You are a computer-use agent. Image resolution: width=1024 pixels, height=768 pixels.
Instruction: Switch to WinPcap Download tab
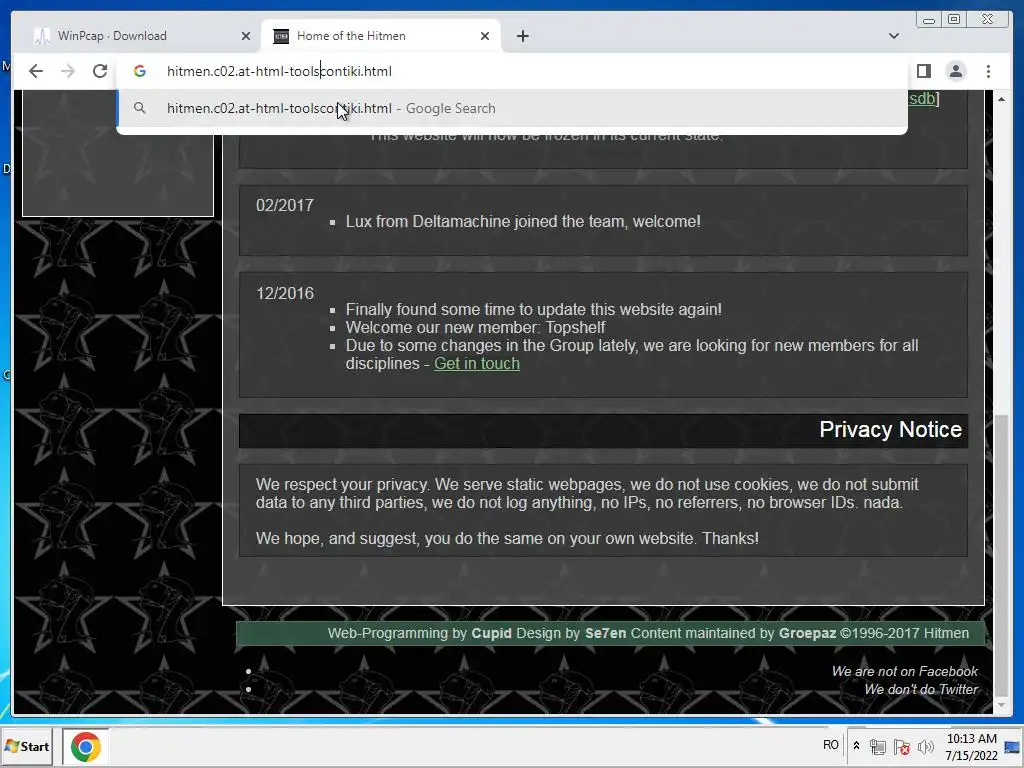[135, 36]
